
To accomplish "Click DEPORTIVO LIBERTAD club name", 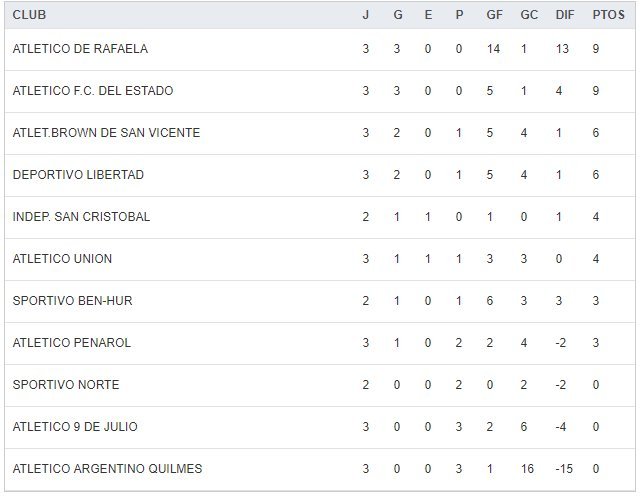I will click(78, 175).
